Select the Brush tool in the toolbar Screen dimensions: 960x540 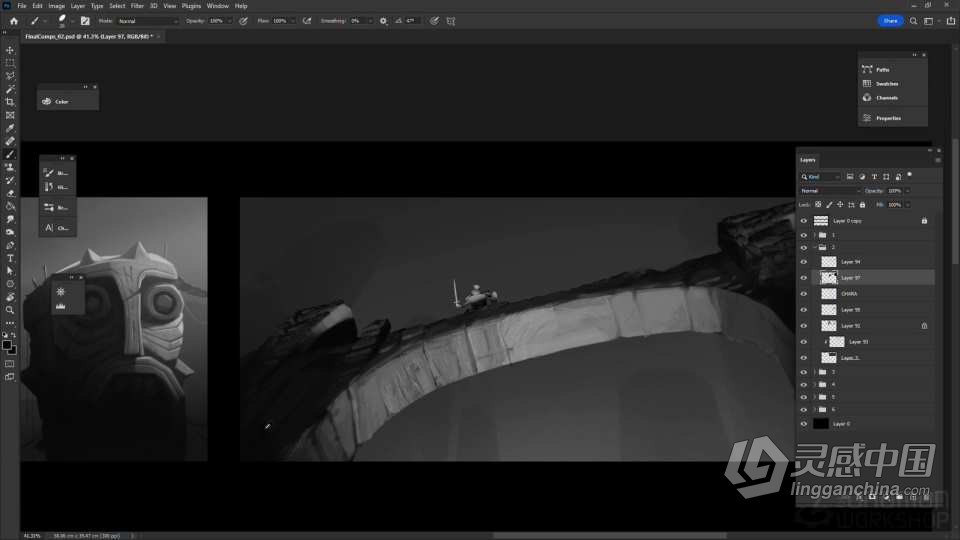coord(10,154)
